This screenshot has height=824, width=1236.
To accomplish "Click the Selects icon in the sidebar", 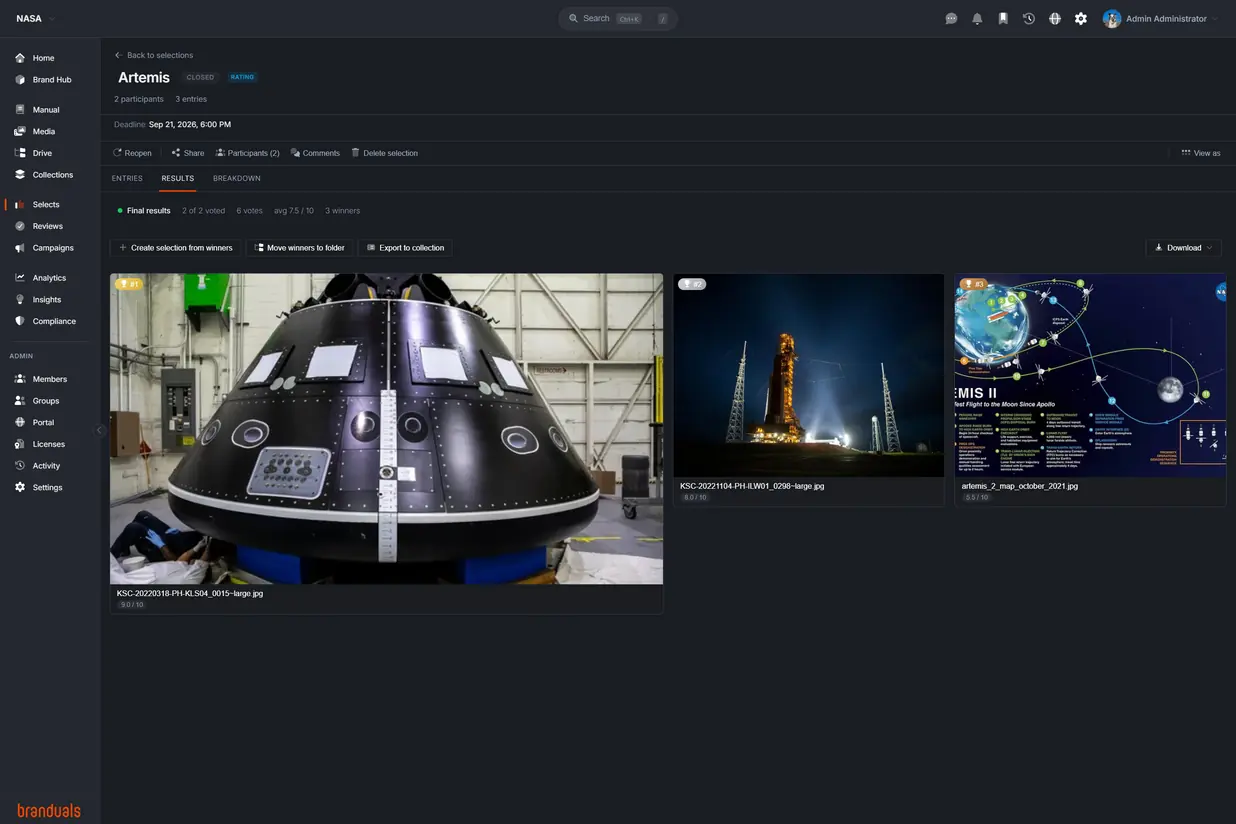I will click(x=20, y=205).
